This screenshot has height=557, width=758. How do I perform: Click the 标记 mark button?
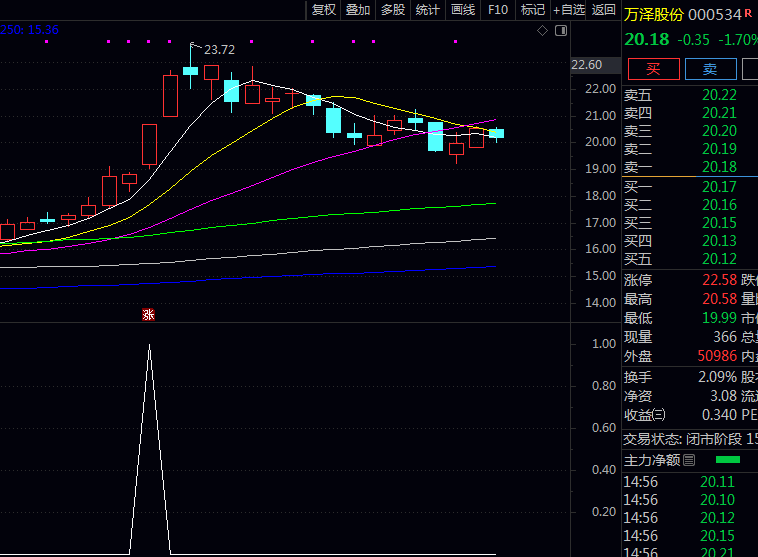click(533, 10)
